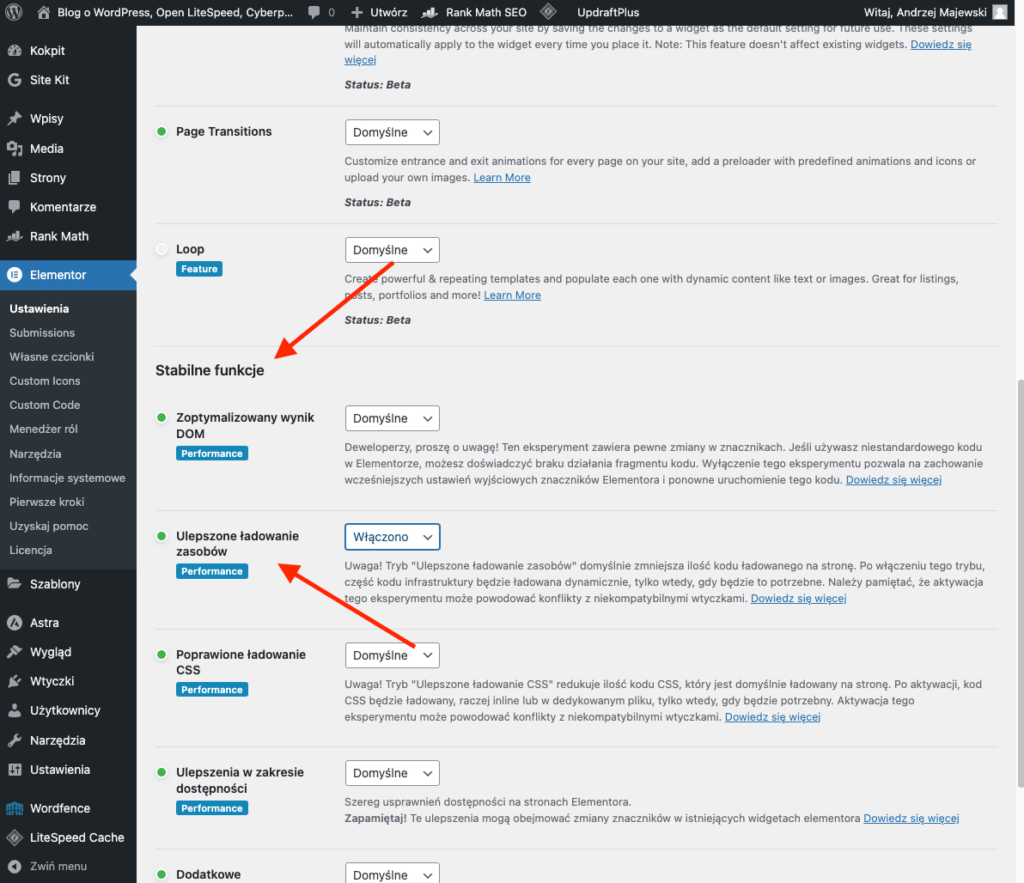Click the Wtyczki plugin icon
The width and height of the screenshot is (1024, 883).
click(14, 681)
